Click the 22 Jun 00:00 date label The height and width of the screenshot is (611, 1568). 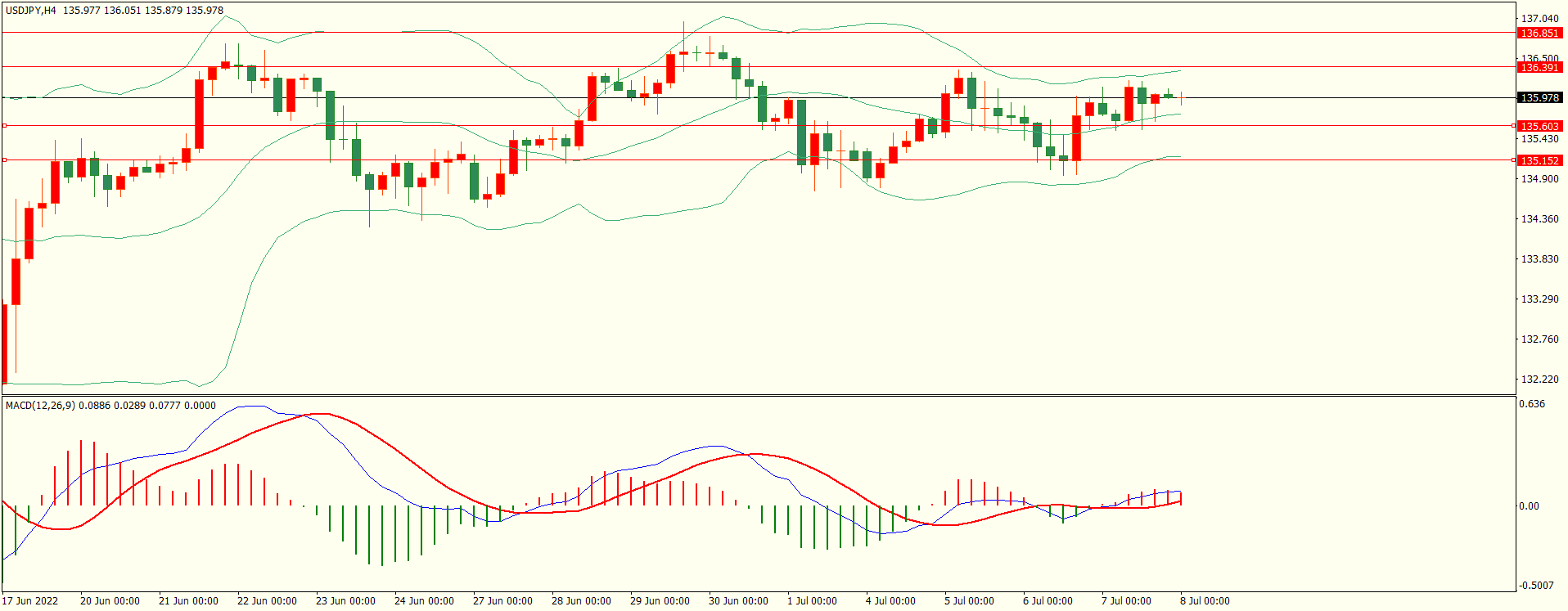(x=267, y=601)
